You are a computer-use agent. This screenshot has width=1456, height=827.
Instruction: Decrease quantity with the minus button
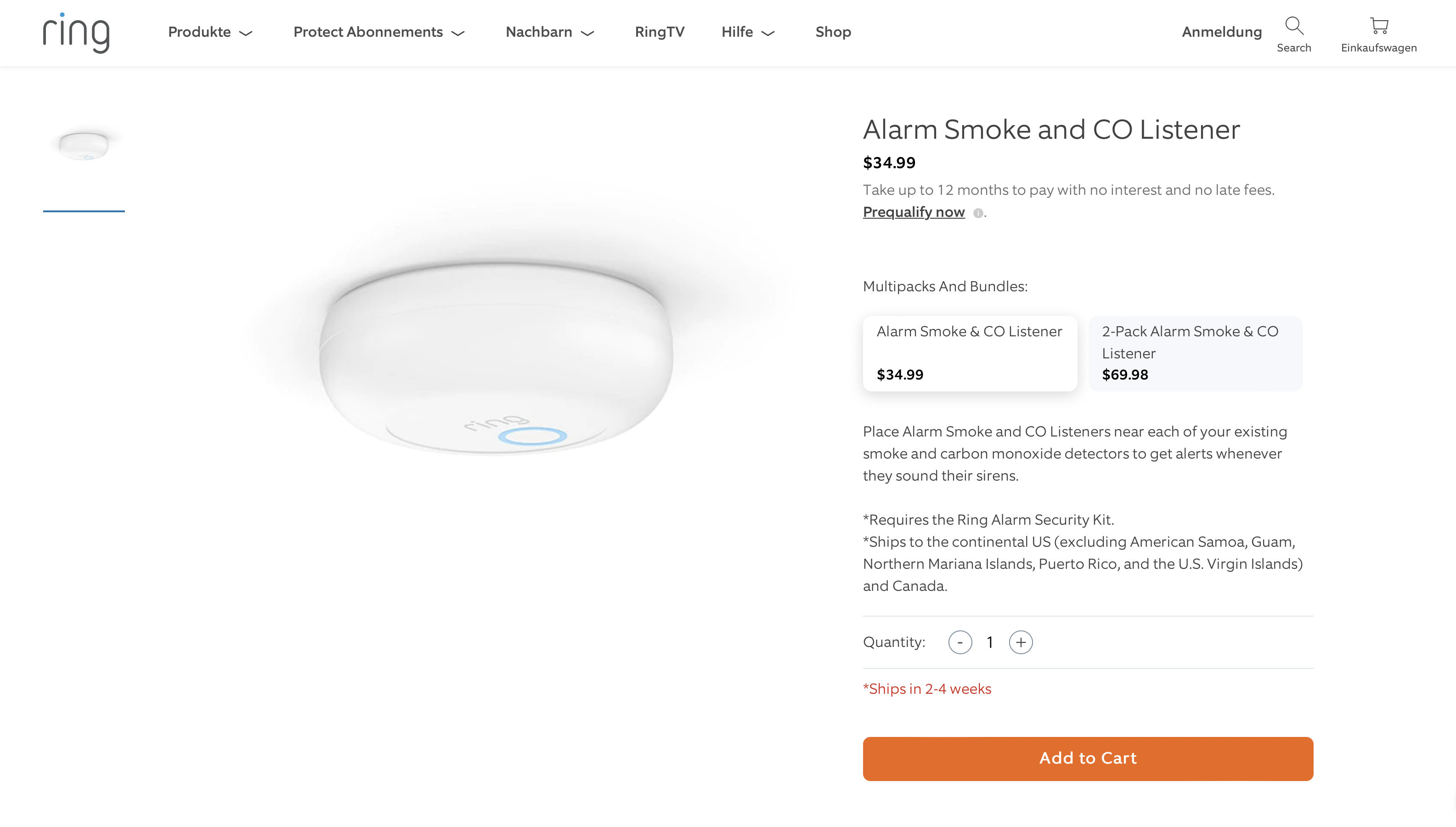(960, 642)
